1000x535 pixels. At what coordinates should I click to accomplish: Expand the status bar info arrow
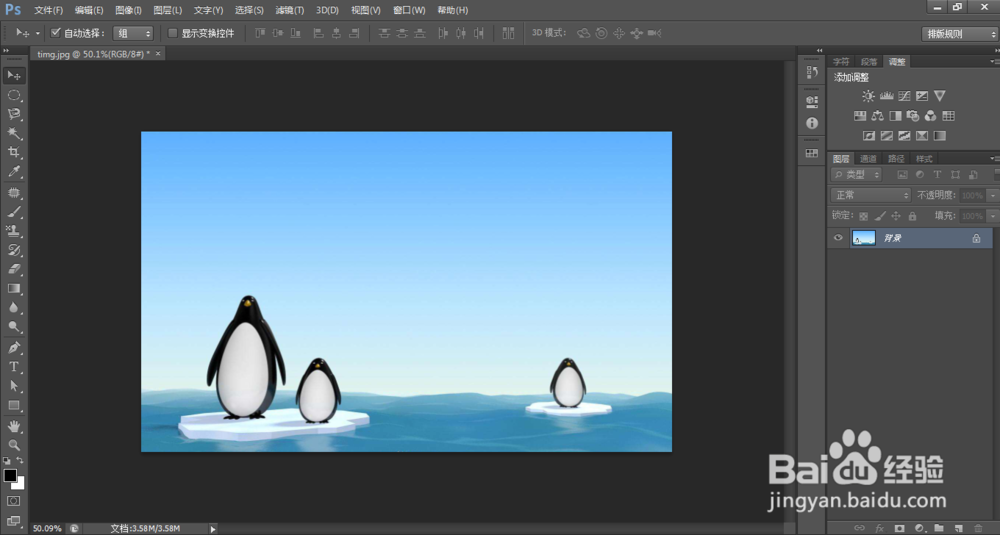(x=213, y=529)
